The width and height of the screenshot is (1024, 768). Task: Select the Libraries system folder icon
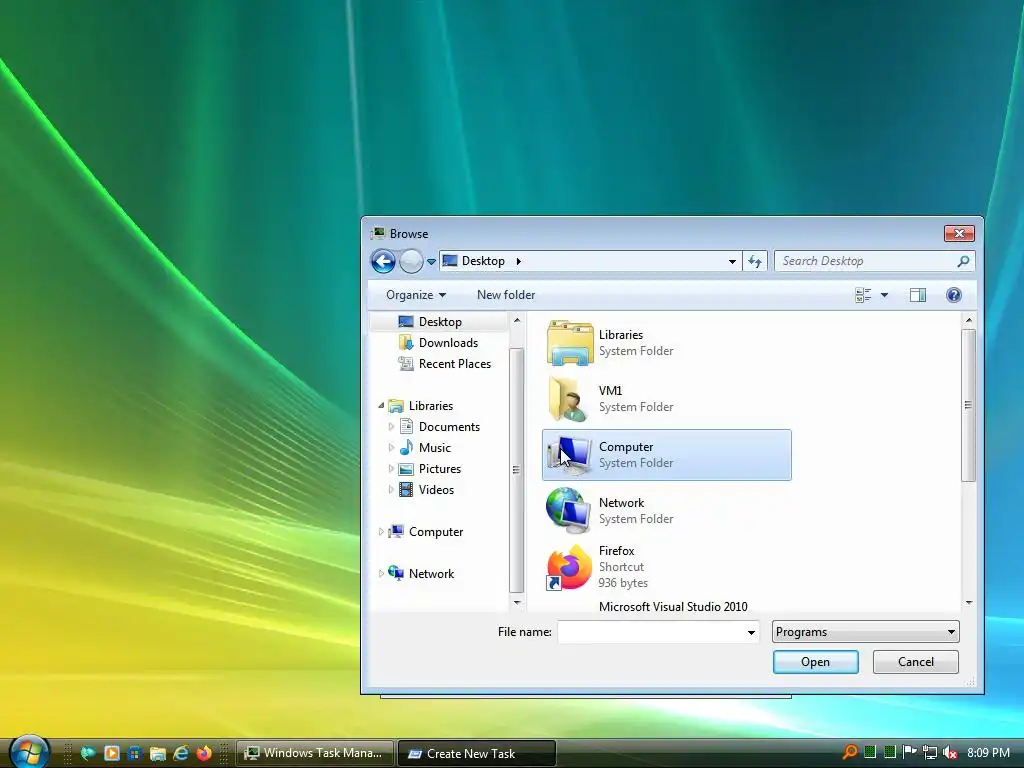[x=570, y=343]
